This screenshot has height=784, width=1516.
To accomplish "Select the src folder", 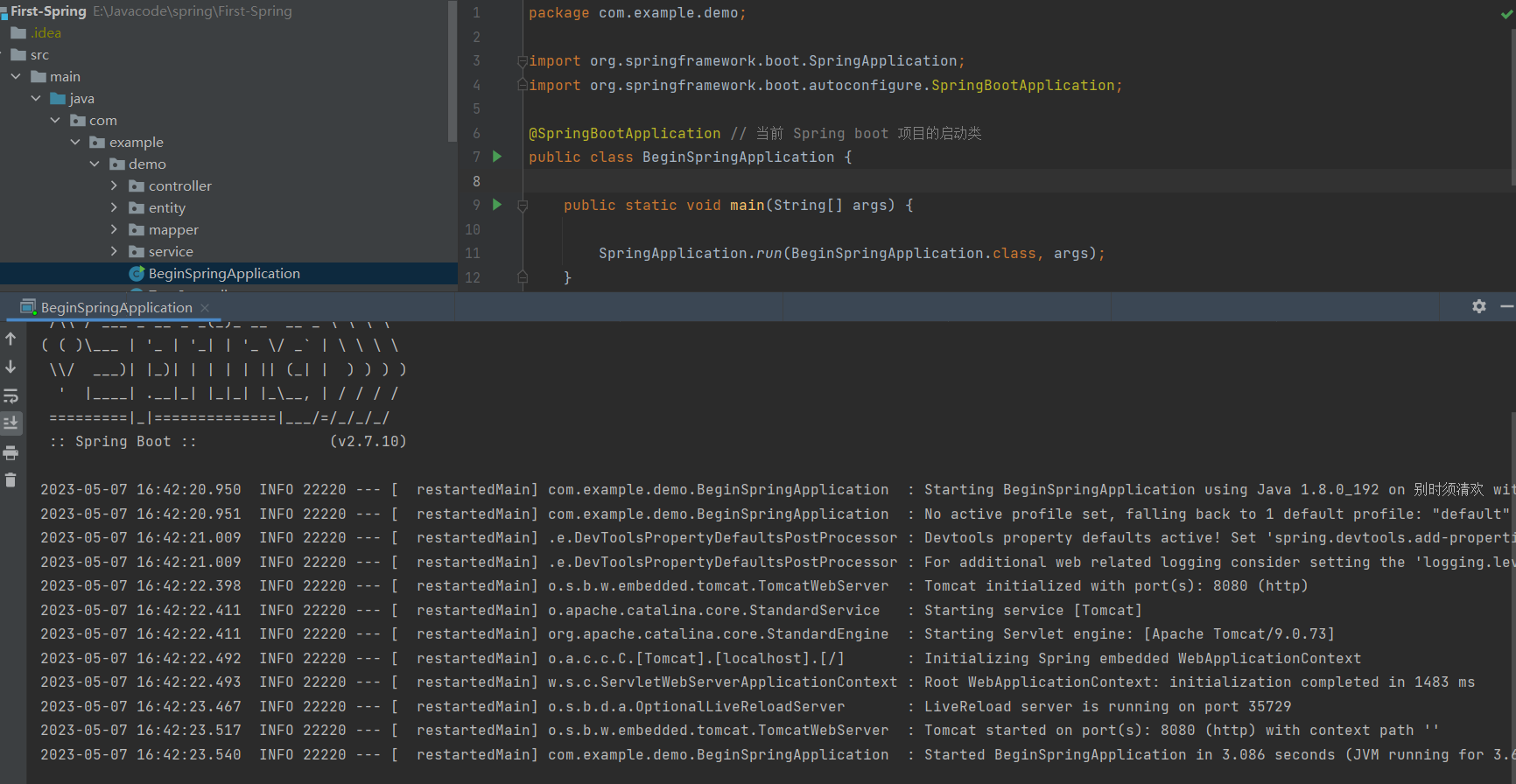I will tap(30, 55).
